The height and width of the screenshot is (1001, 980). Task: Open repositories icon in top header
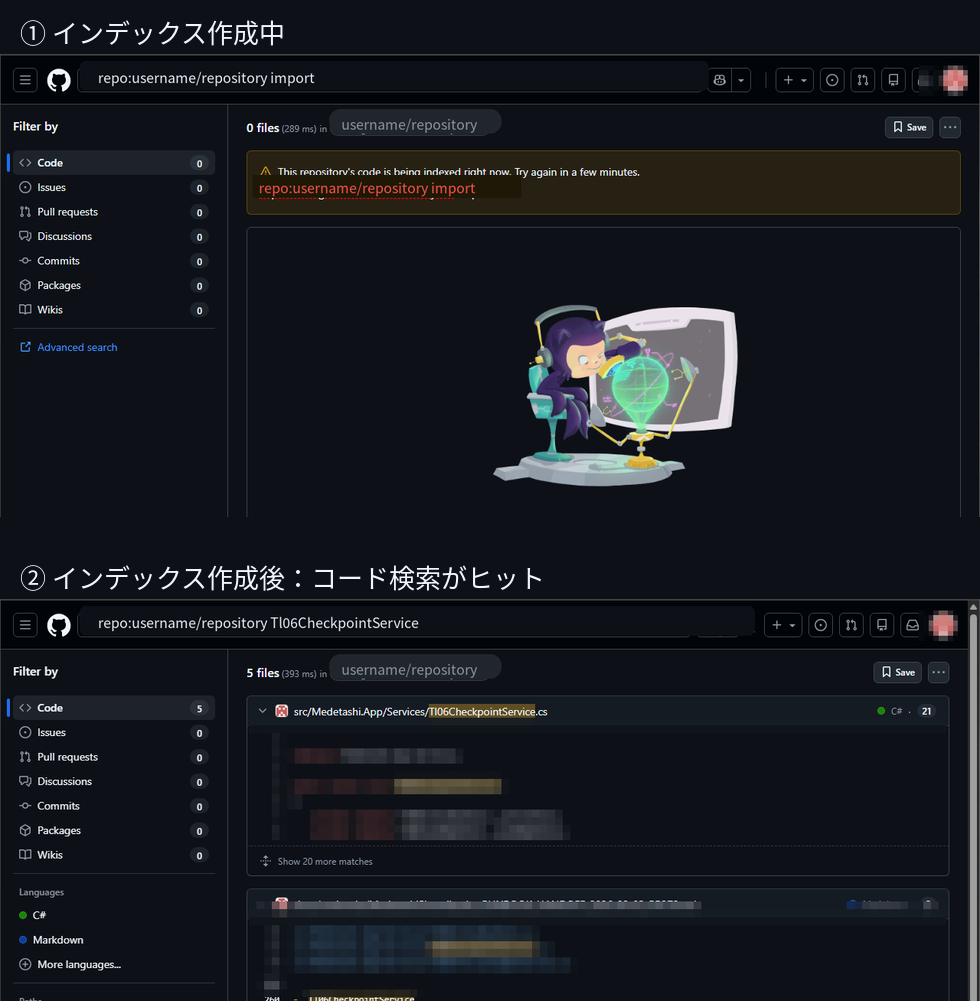(893, 80)
